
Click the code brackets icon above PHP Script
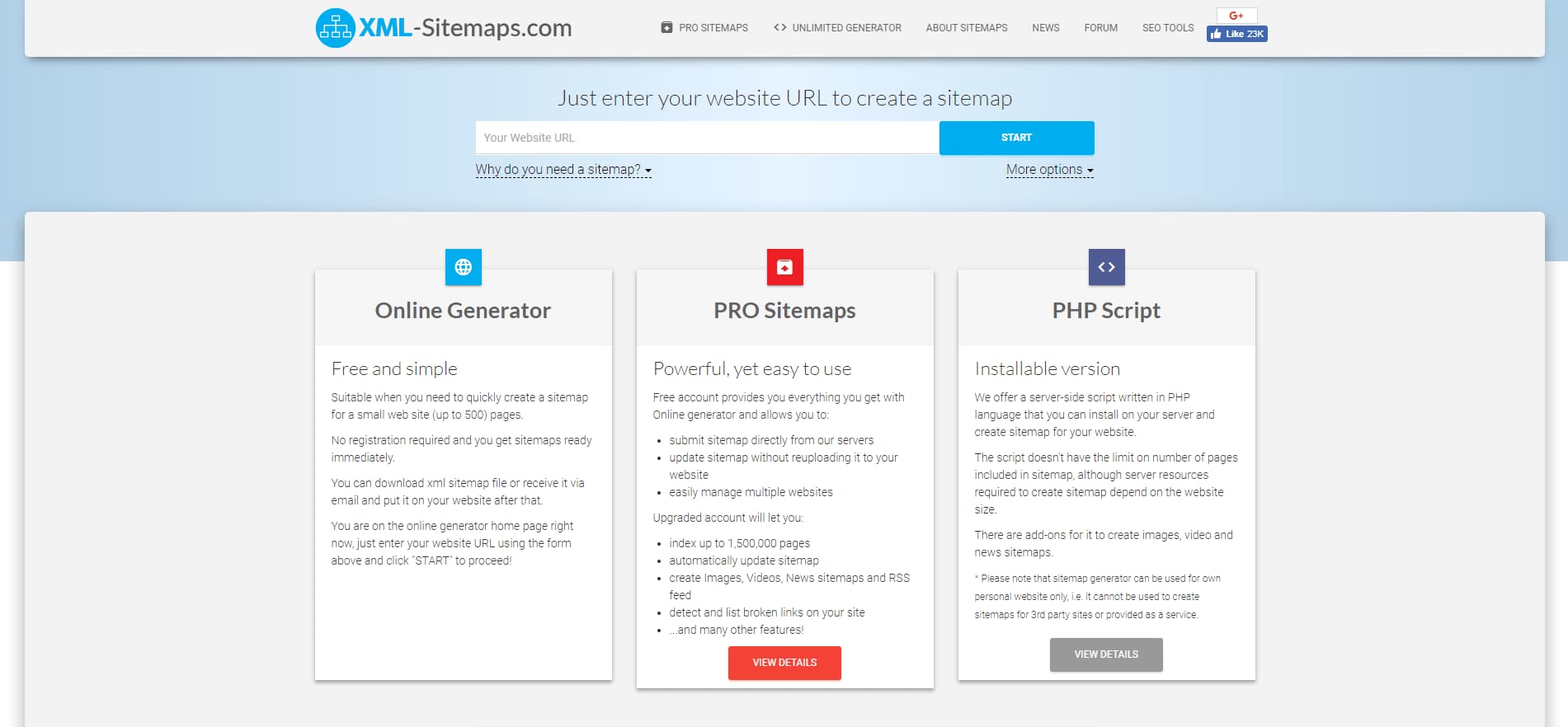[1106, 266]
